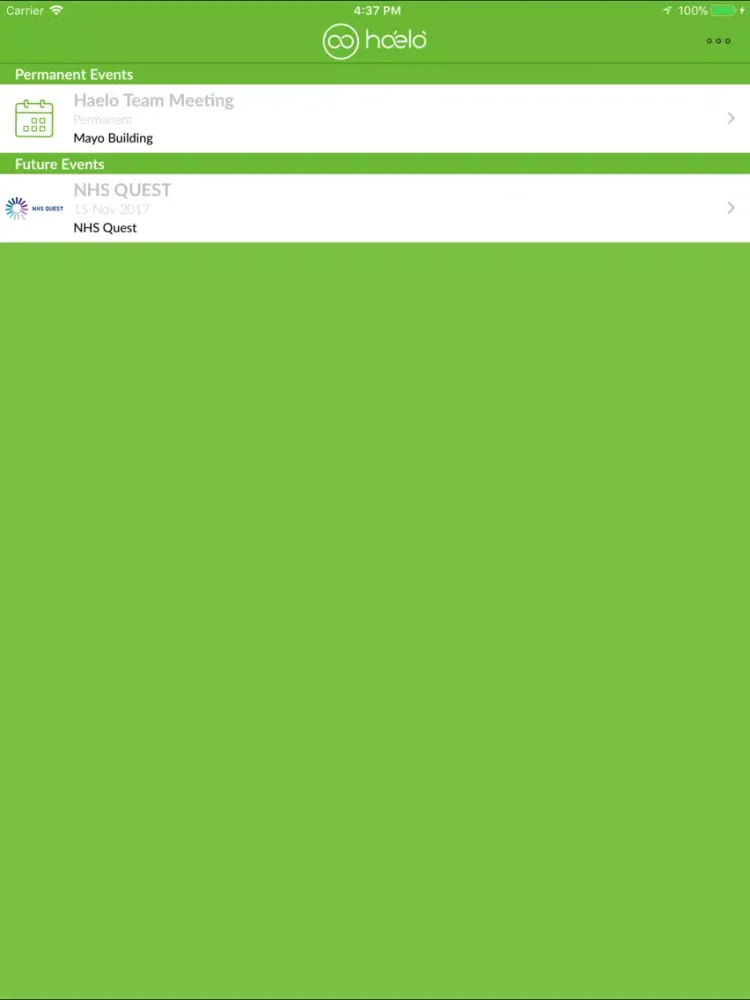Tap the 4:37 PM clock

click(x=377, y=10)
